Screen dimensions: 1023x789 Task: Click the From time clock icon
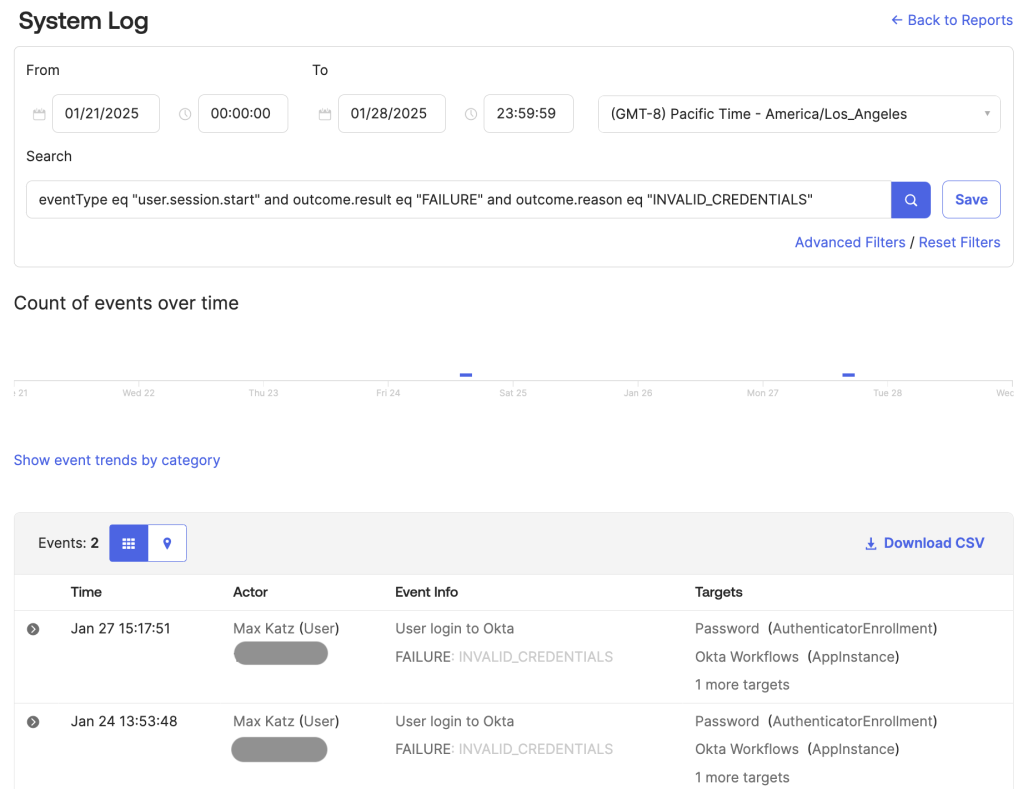click(x=185, y=114)
